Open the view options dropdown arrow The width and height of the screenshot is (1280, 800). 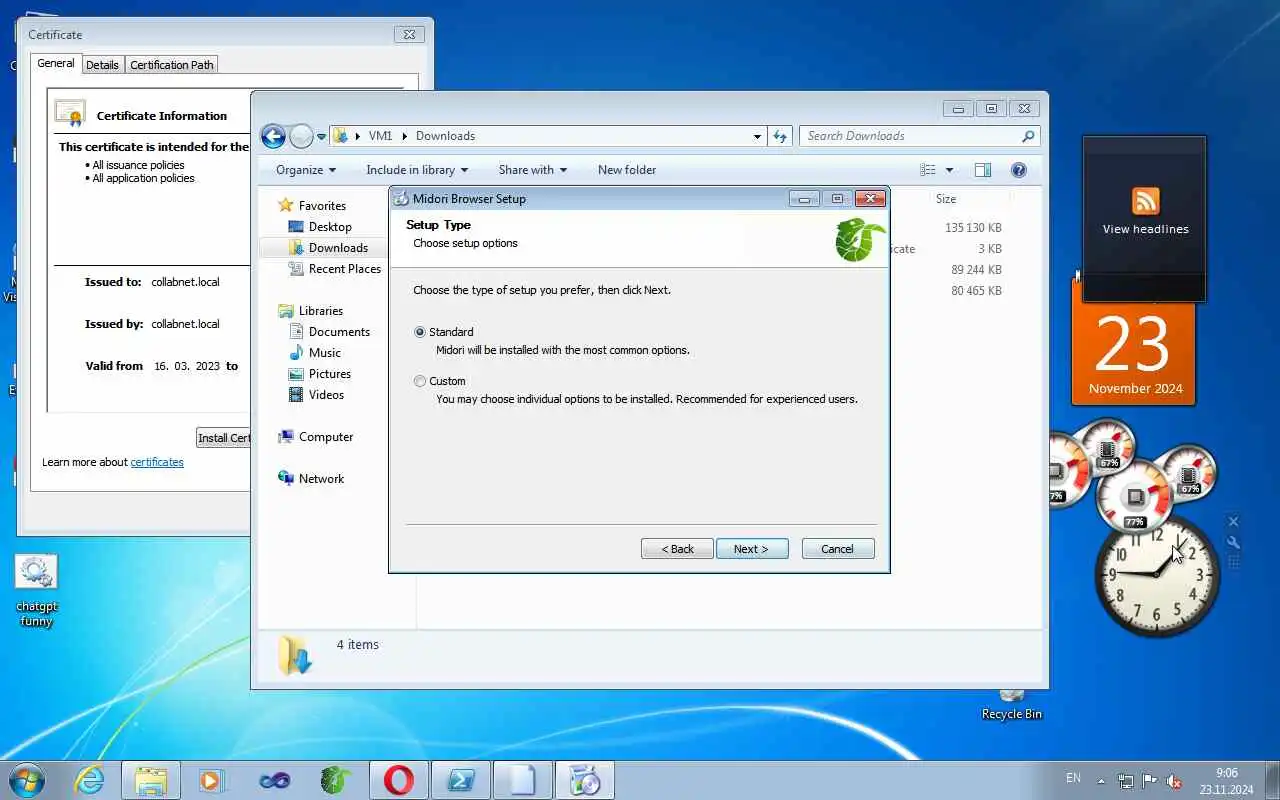point(949,170)
